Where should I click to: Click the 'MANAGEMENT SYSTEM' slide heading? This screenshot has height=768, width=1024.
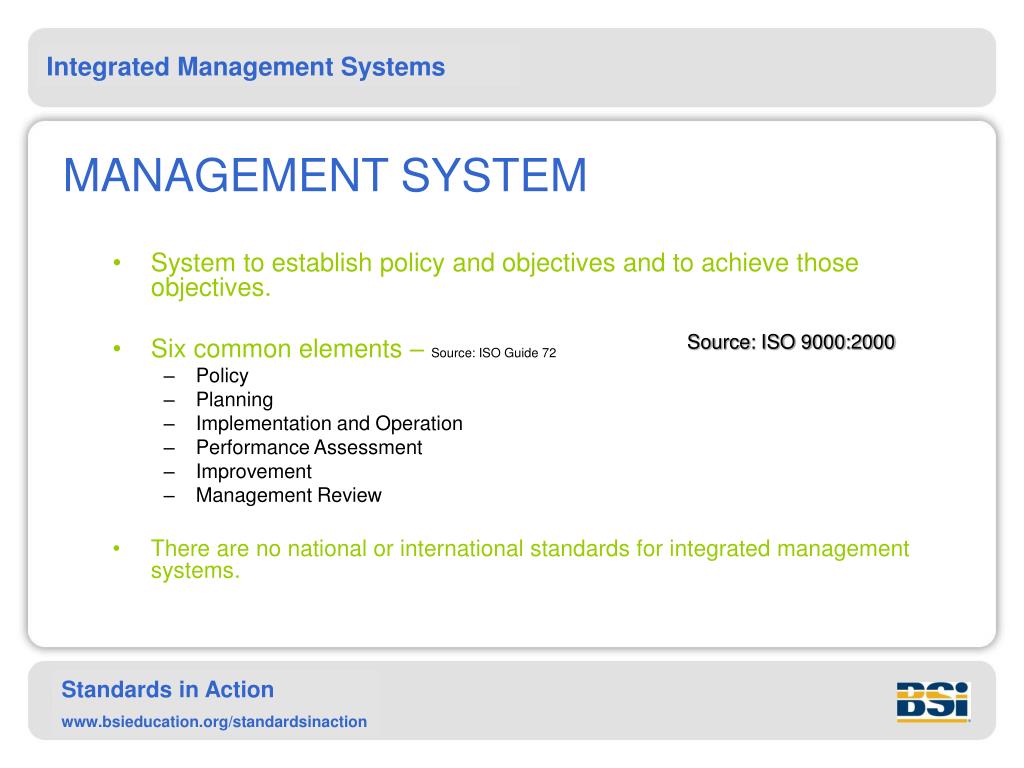[325, 175]
